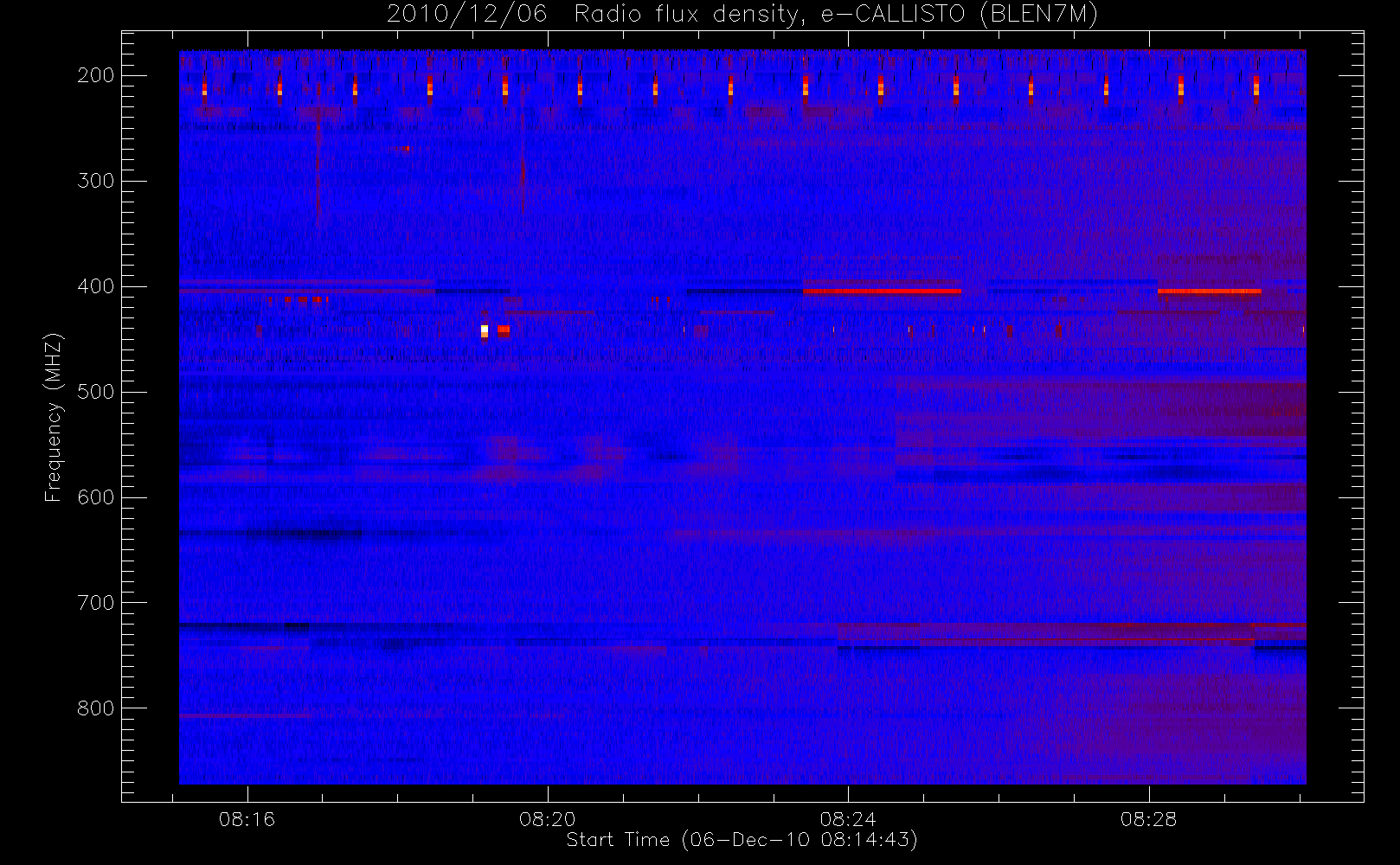1400x865 pixels.
Task: Click the 08:24 time tick label
Action: (x=848, y=819)
